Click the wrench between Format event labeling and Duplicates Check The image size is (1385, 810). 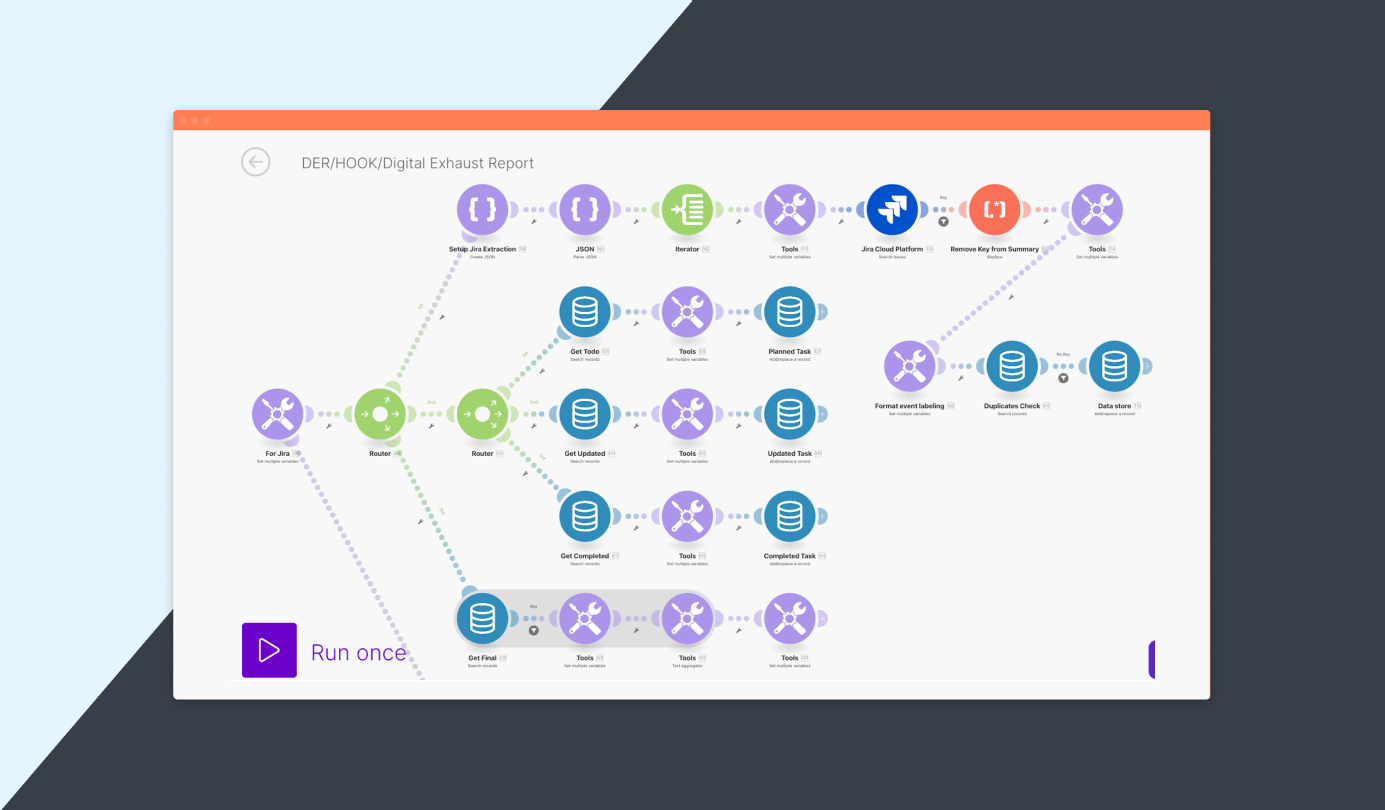coord(962,377)
